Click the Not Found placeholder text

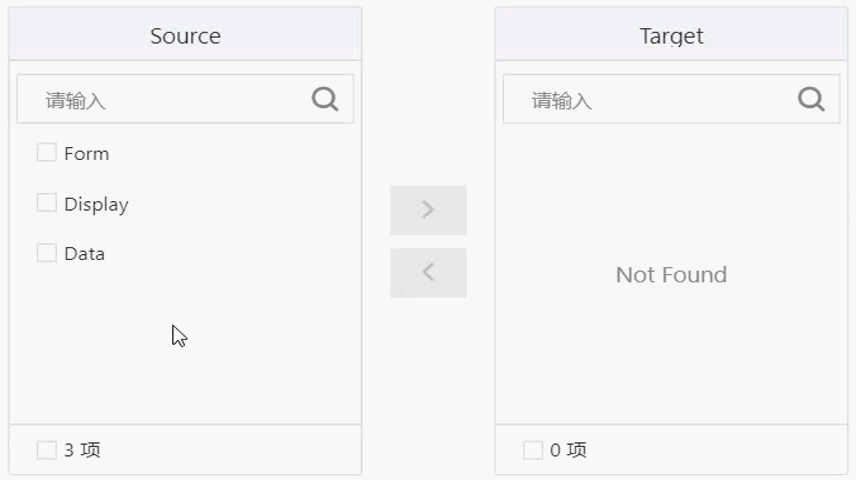[x=671, y=275]
